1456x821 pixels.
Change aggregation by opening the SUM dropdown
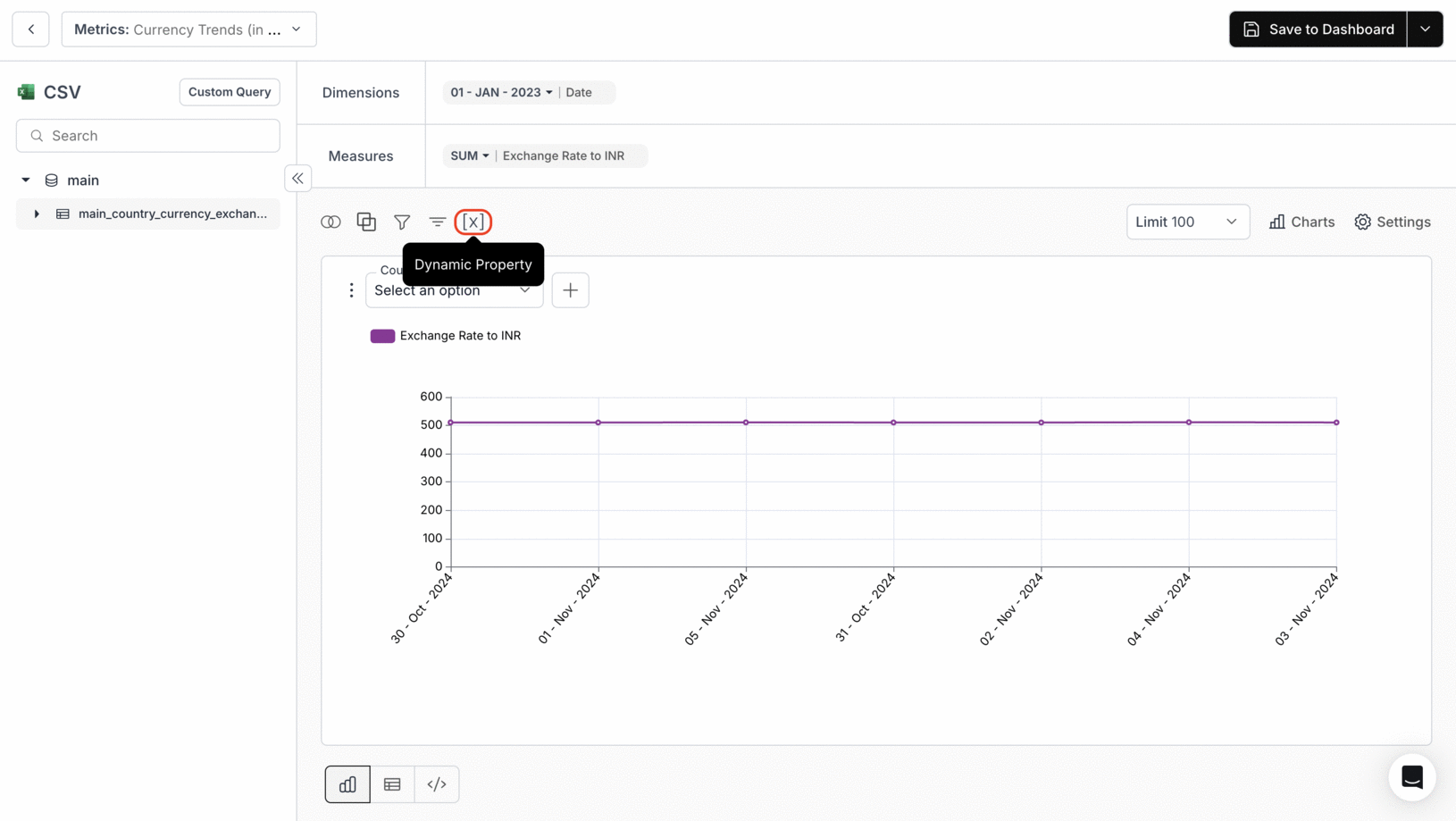pyautogui.click(x=468, y=155)
